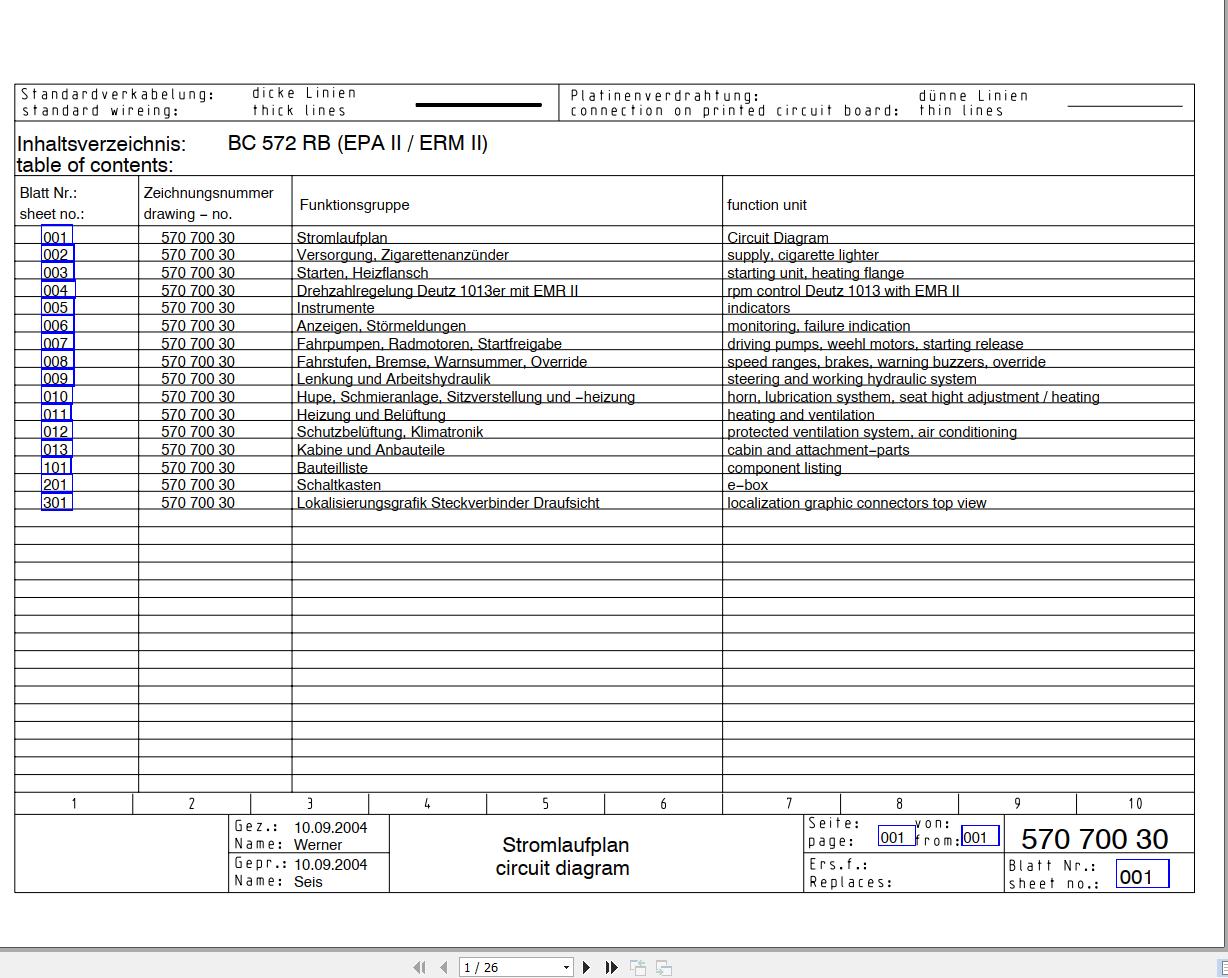
Task: Open sheet link 002 Versorgung
Action: (57, 255)
